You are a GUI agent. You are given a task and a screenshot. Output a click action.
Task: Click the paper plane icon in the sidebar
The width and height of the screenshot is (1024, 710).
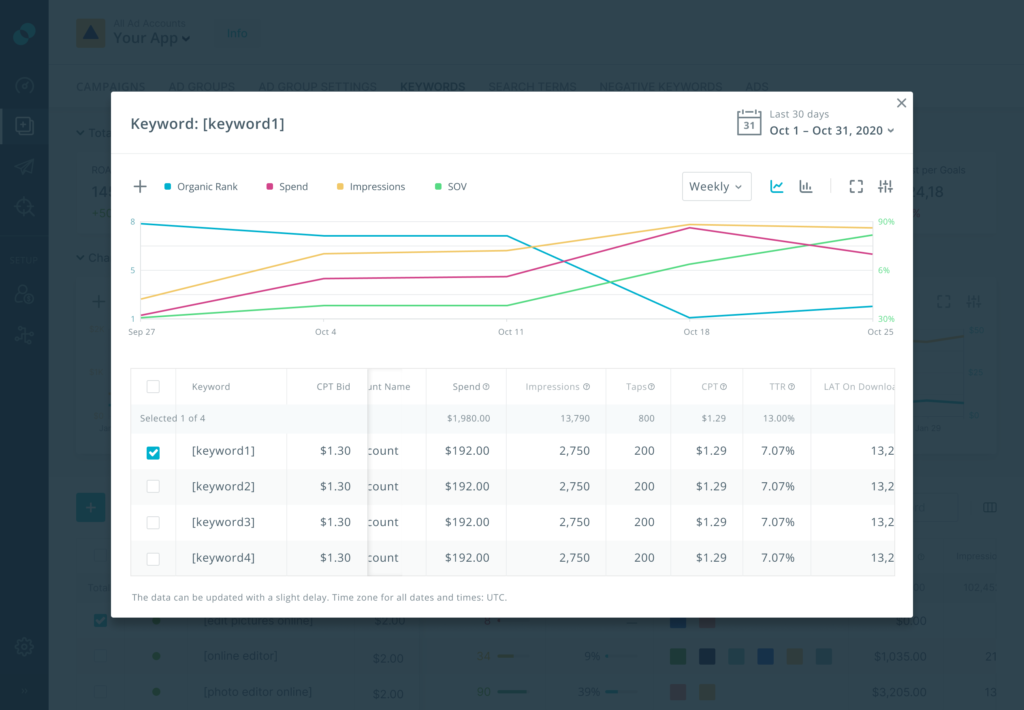(x=24, y=166)
